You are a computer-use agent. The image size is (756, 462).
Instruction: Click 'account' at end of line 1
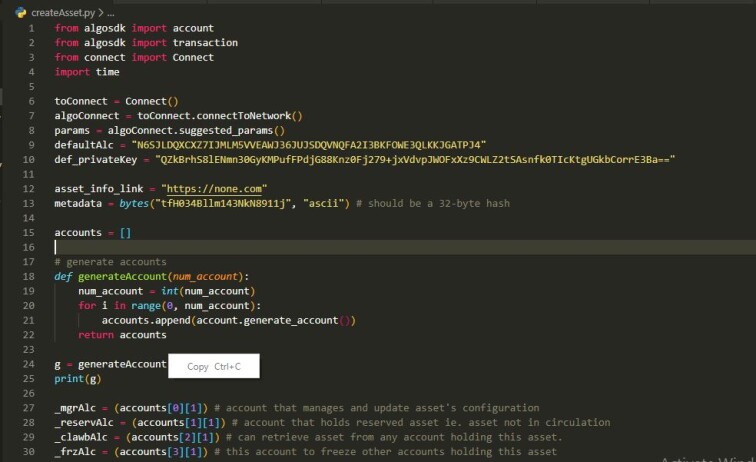tap(193, 28)
